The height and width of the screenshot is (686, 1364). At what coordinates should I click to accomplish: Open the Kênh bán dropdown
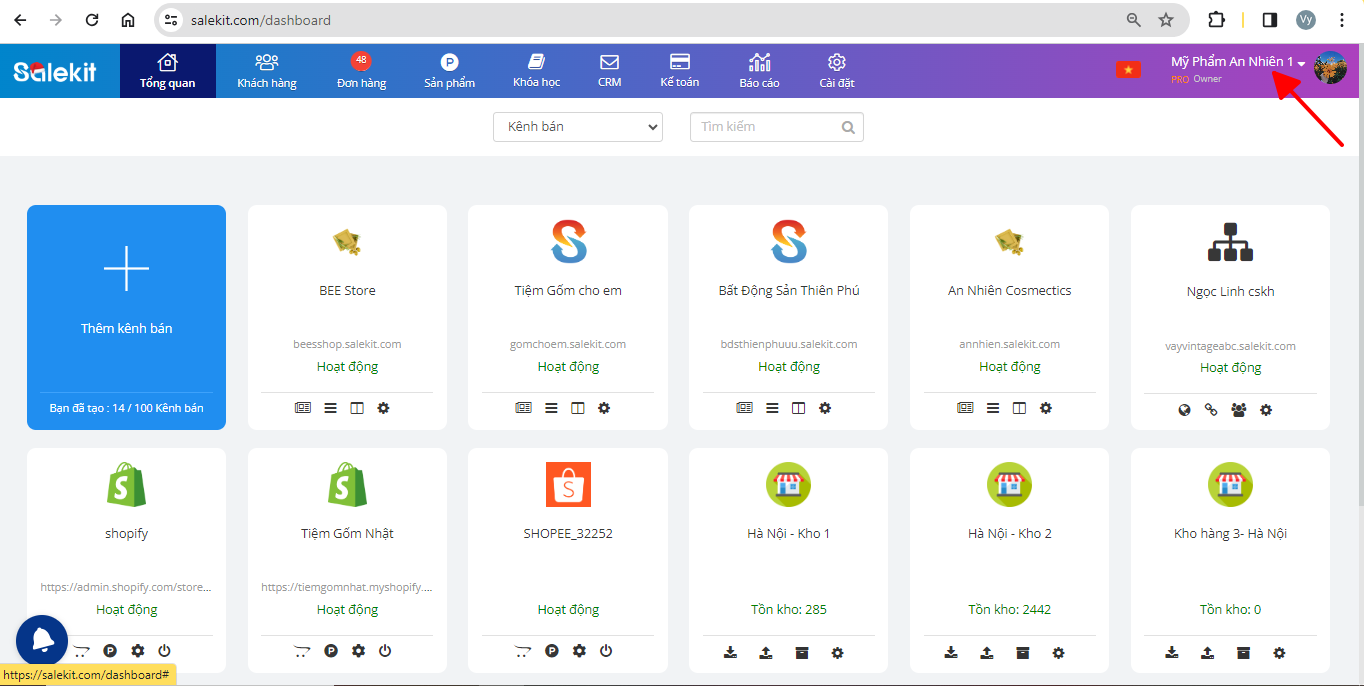pos(578,127)
